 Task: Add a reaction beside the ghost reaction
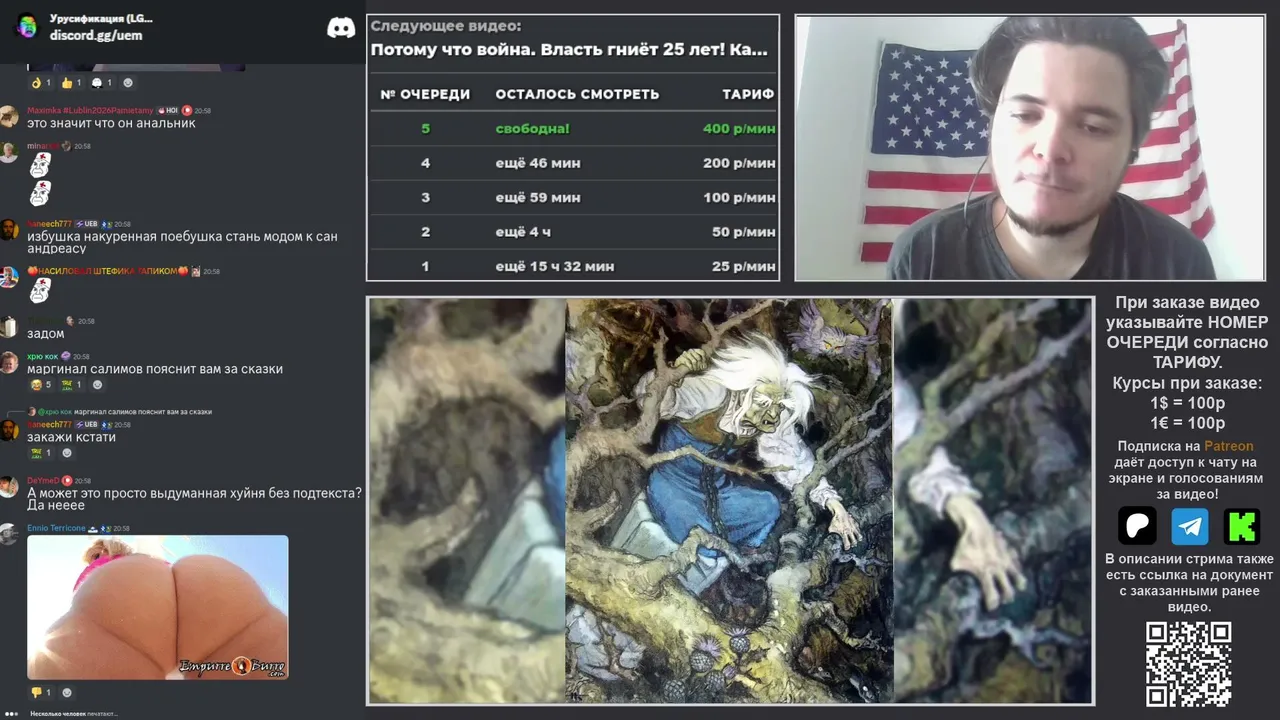tap(128, 83)
